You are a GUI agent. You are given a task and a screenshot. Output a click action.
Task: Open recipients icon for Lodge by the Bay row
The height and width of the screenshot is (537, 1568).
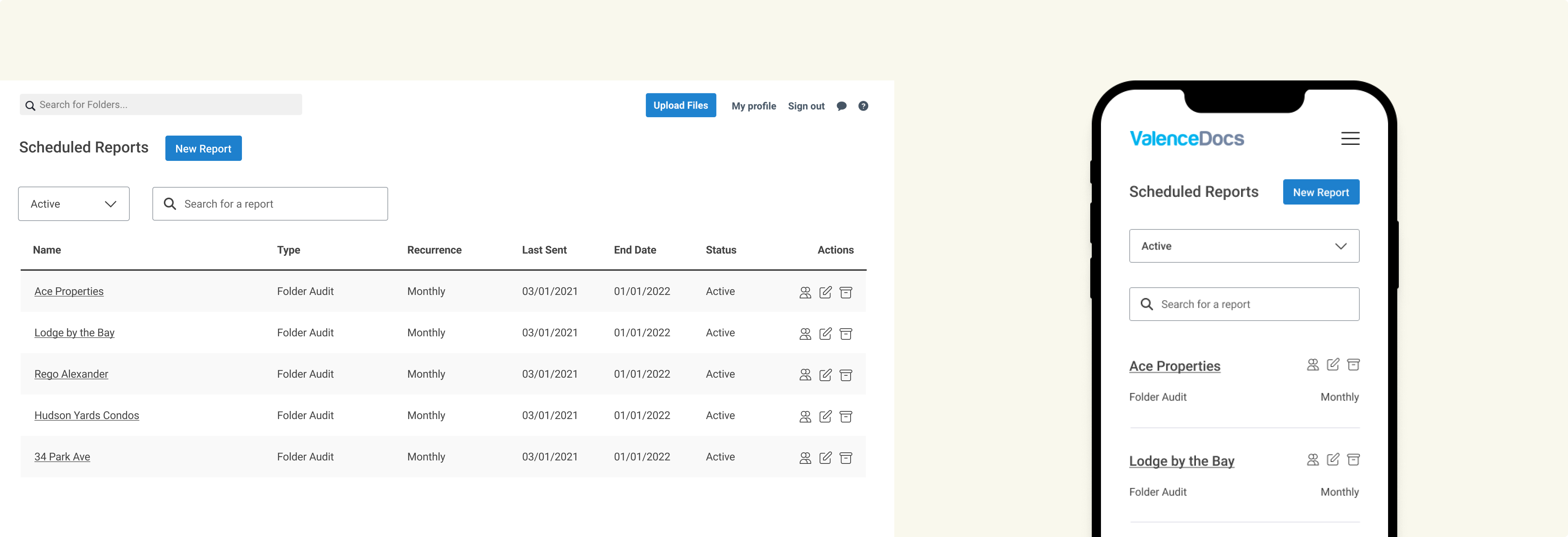(x=805, y=334)
